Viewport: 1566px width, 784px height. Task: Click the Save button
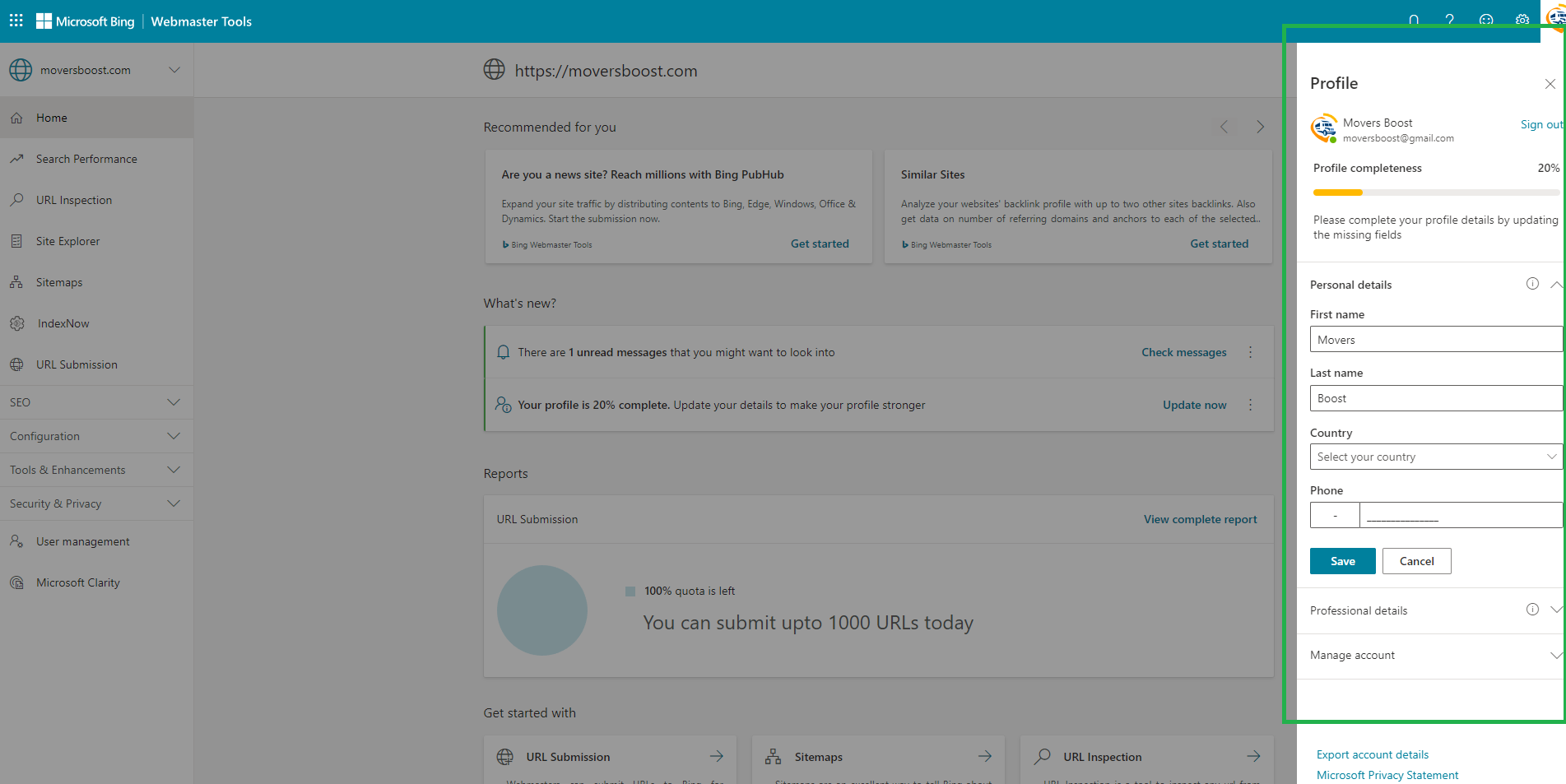(1342, 561)
